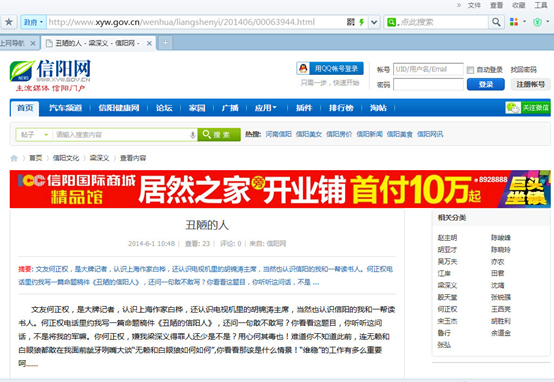
Task: Click the green shield security icon
Action: point(537,22)
